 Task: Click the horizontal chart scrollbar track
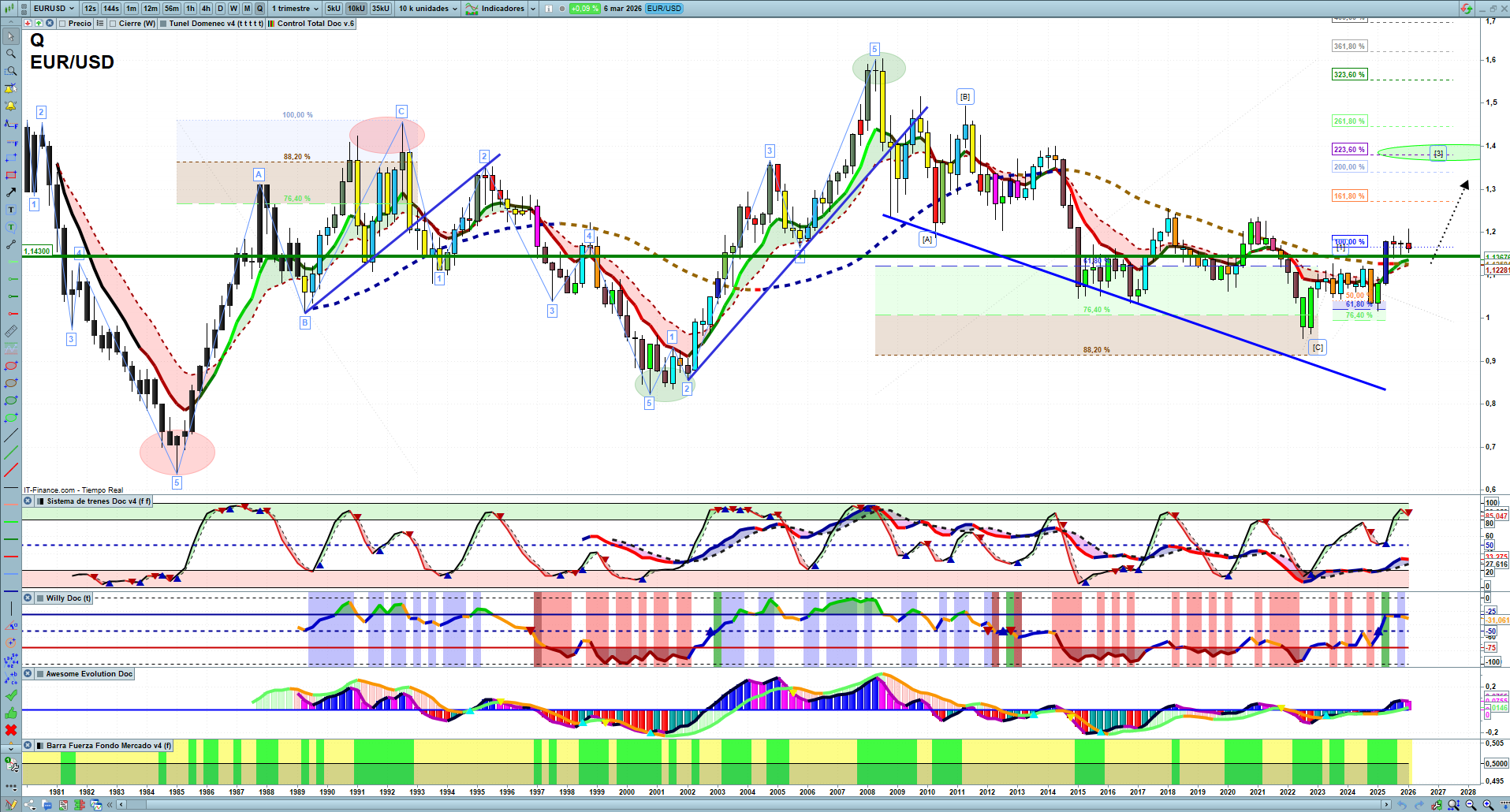click(753, 805)
